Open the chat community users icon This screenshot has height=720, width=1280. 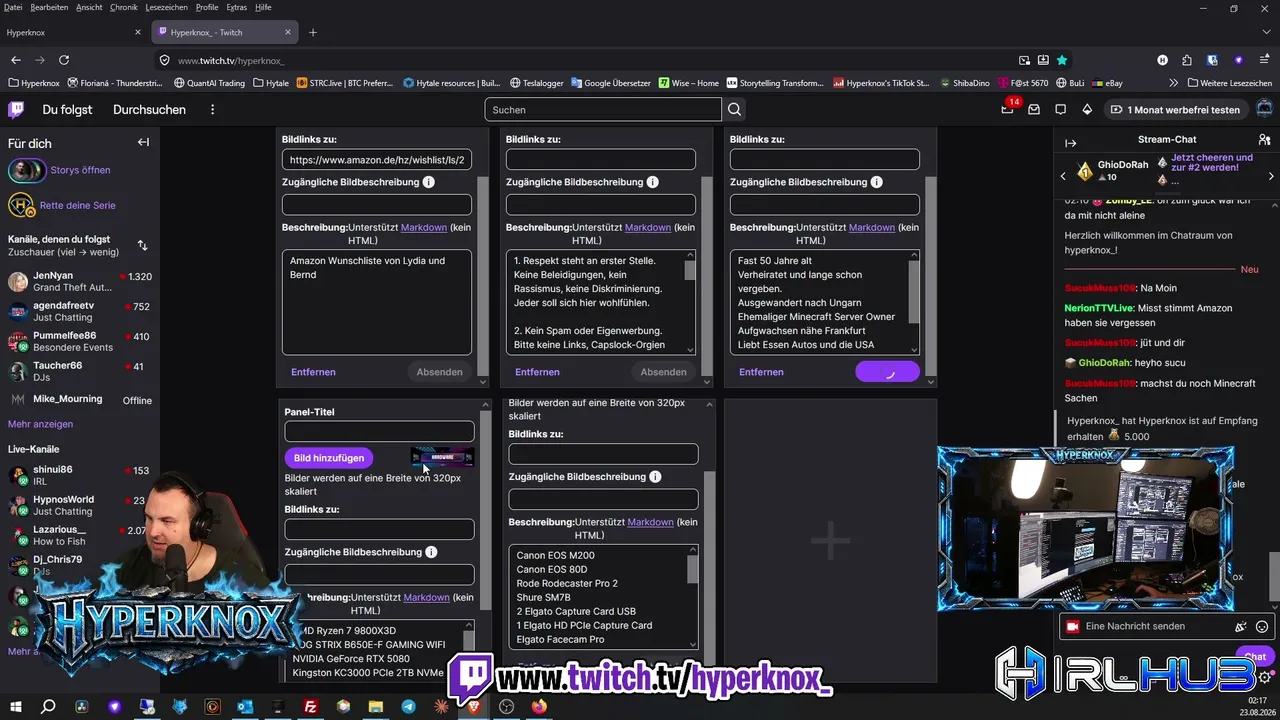[x=1264, y=140]
